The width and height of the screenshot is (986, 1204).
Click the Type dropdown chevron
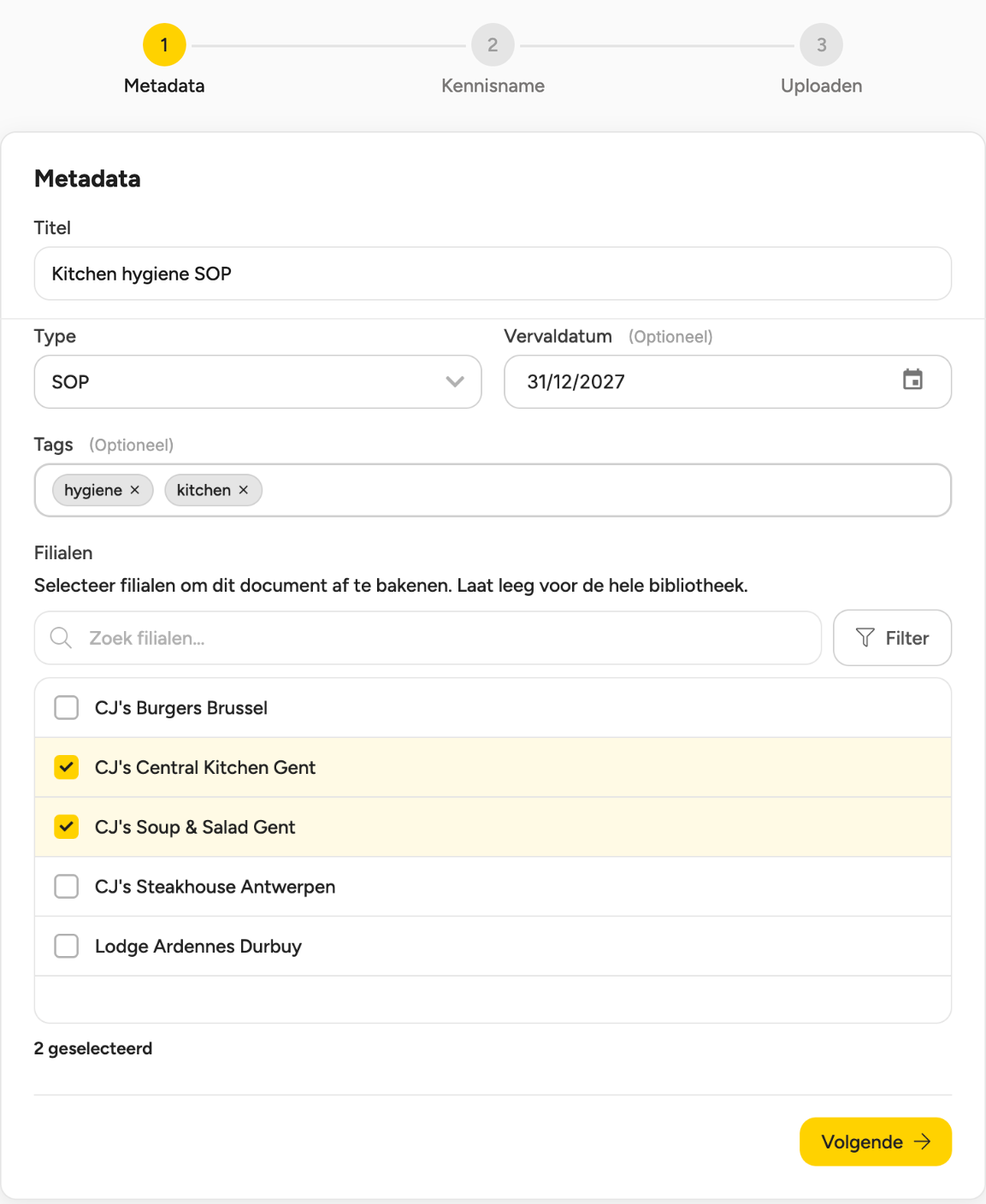point(455,381)
